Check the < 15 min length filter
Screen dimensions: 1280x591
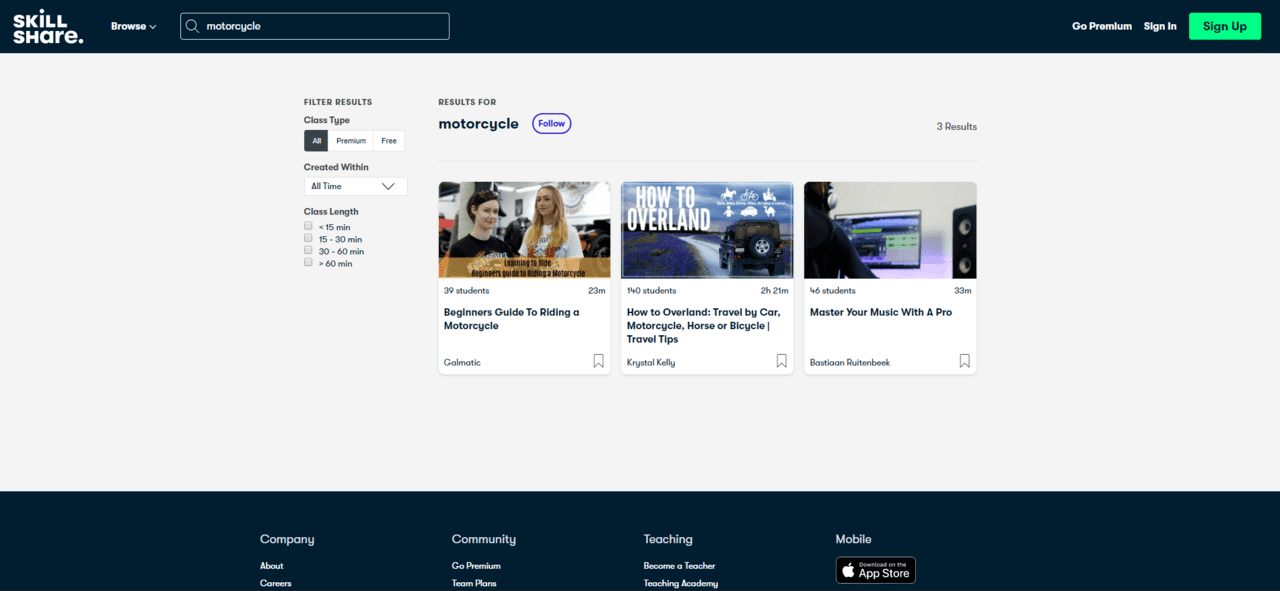click(x=309, y=226)
